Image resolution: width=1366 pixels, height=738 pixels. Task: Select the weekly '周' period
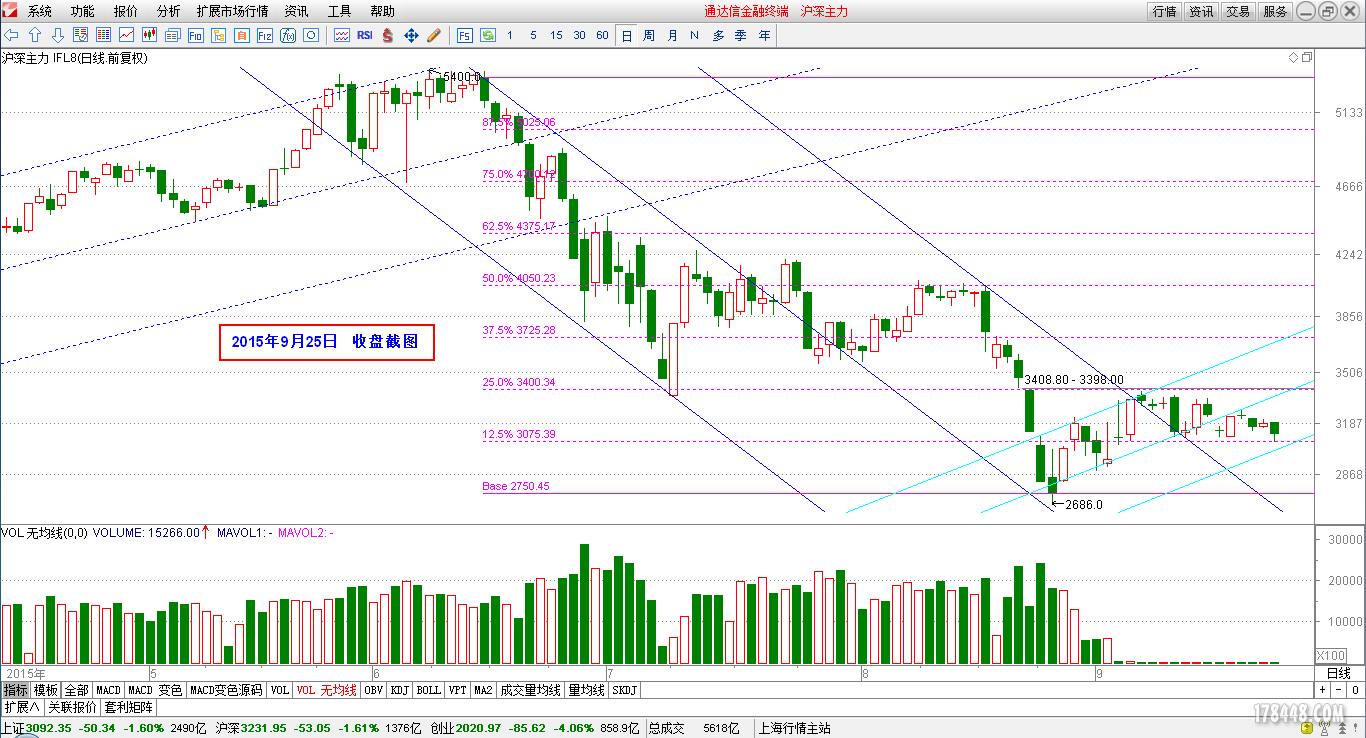point(649,35)
